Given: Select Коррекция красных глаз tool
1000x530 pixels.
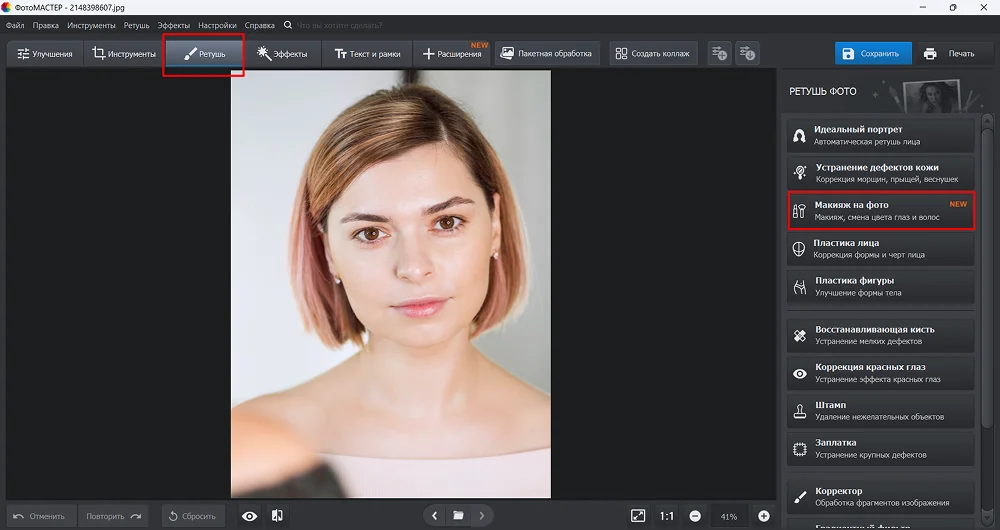Looking at the screenshot, I should (x=880, y=372).
